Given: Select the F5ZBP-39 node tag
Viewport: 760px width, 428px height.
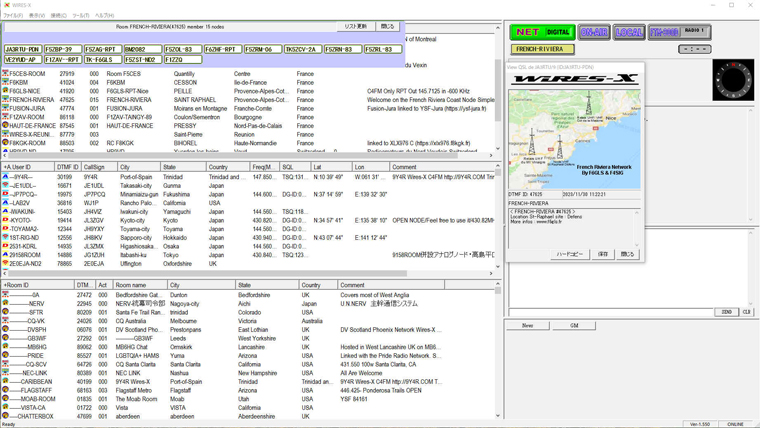Looking at the screenshot, I should click(63, 49).
